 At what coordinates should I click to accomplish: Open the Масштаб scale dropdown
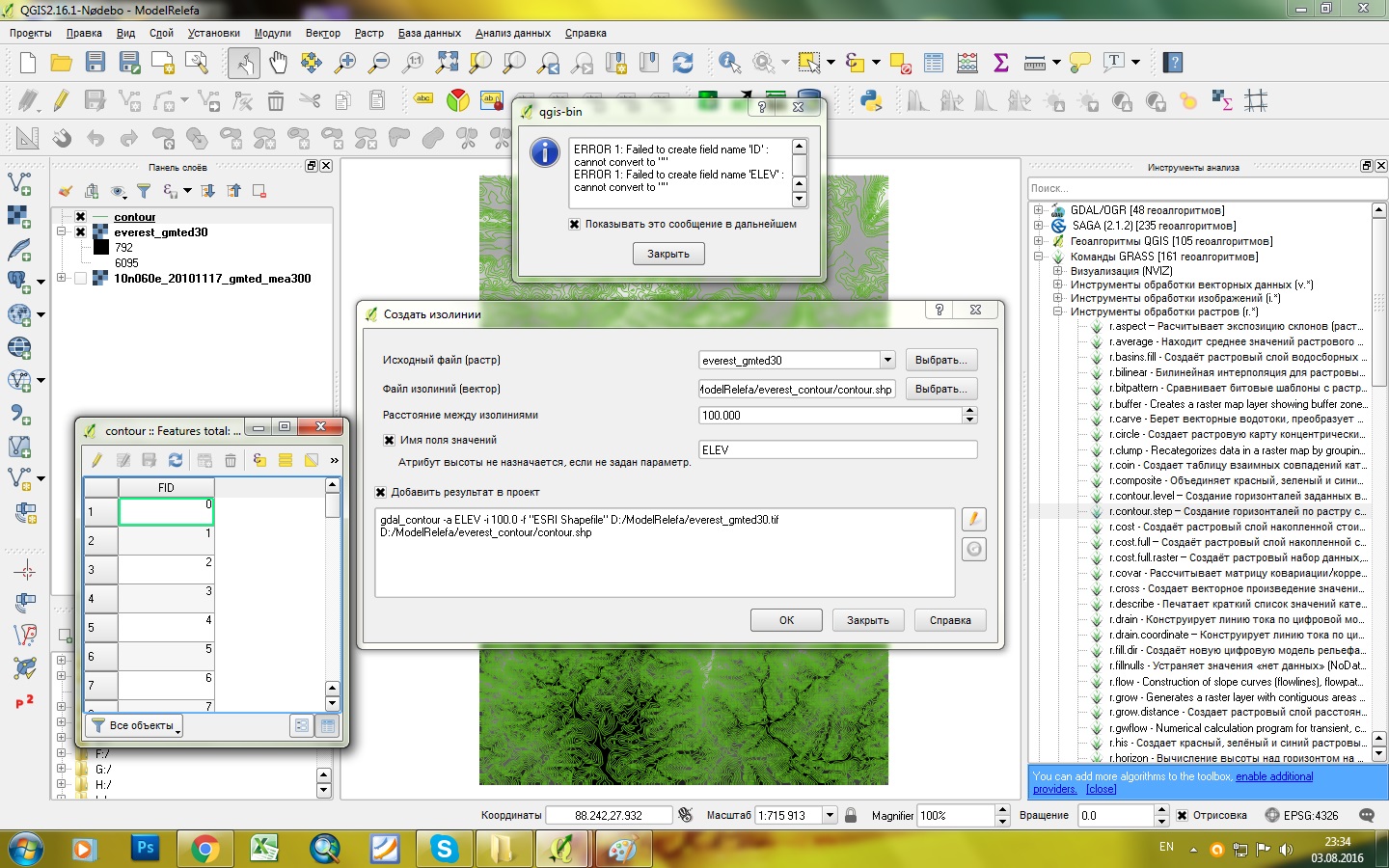829,815
